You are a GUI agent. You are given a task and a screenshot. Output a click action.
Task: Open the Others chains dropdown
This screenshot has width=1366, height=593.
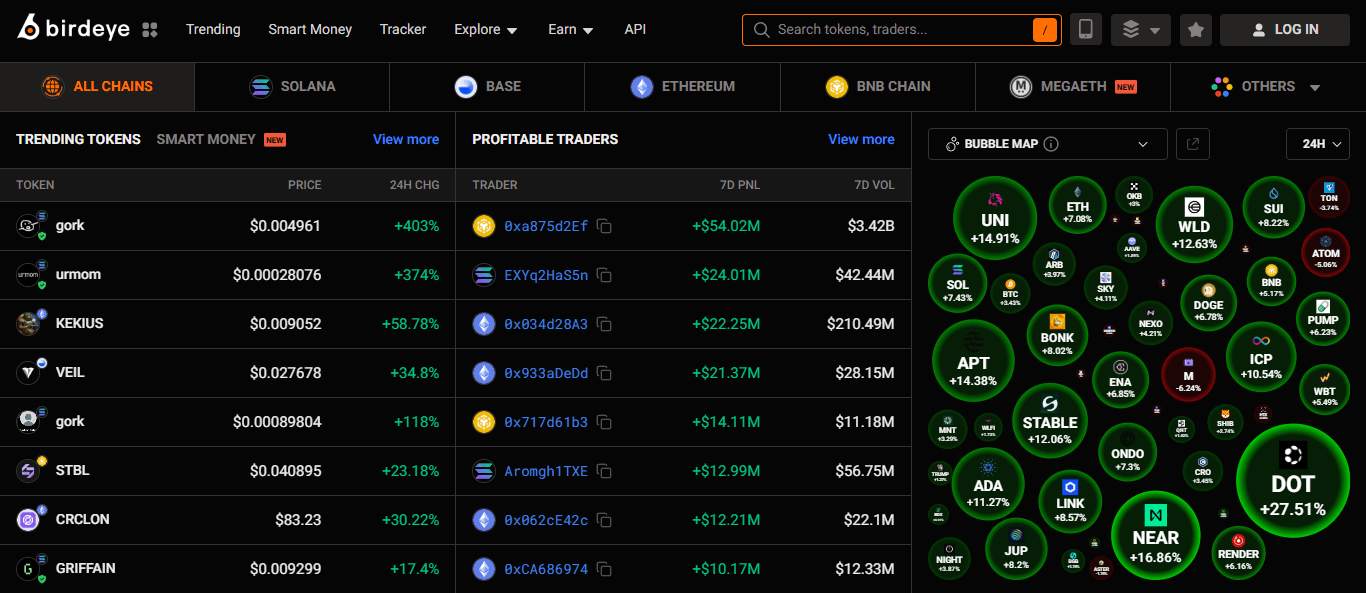tap(1267, 87)
